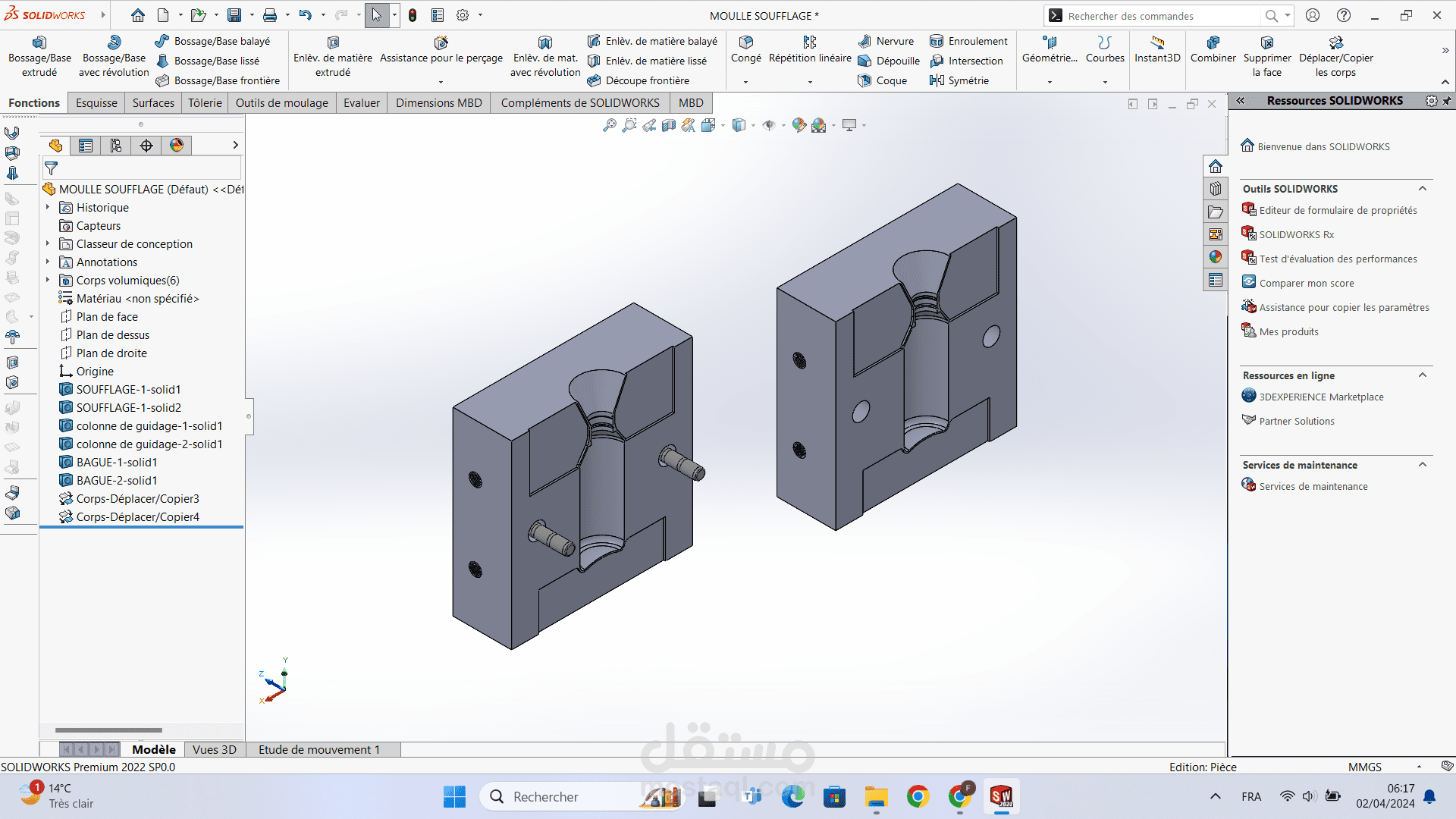Open the Instant3D toggle
The image size is (1456, 819).
tap(1157, 49)
